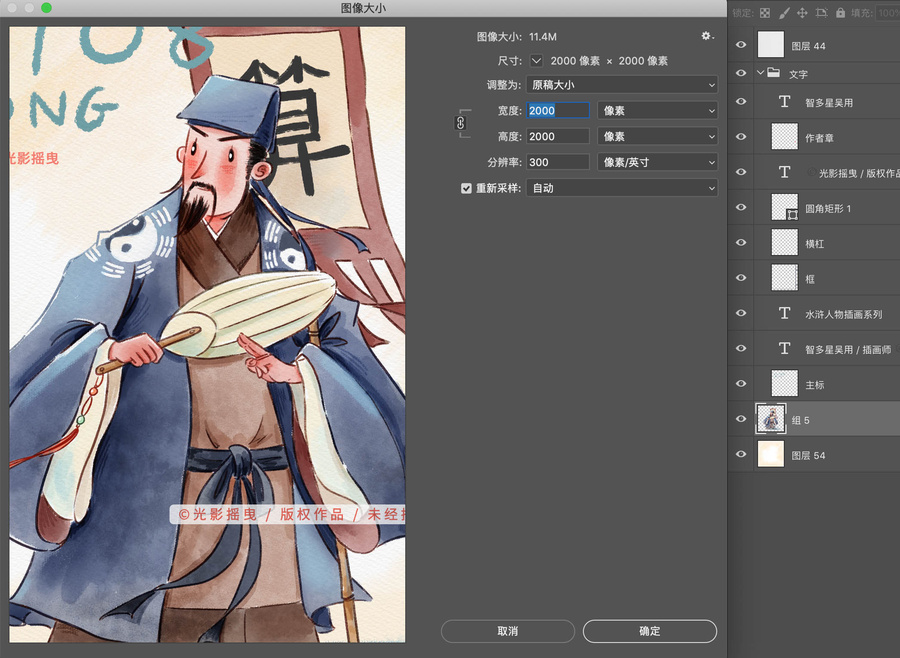Click the folder icon of 文字 group
Image resolution: width=900 pixels, height=658 pixels.
(x=774, y=73)
